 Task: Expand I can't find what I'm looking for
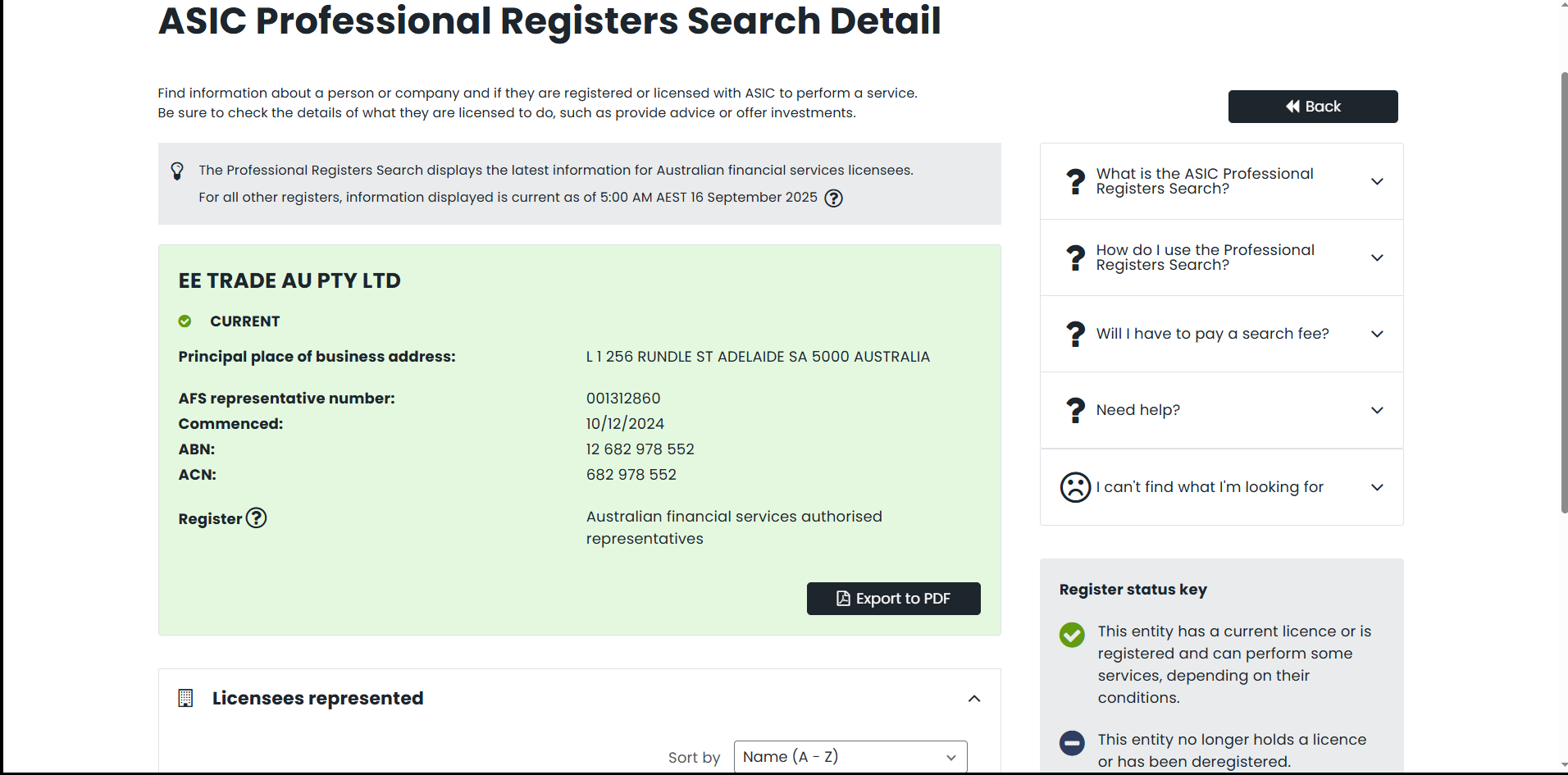click(x=1377, y=487)
